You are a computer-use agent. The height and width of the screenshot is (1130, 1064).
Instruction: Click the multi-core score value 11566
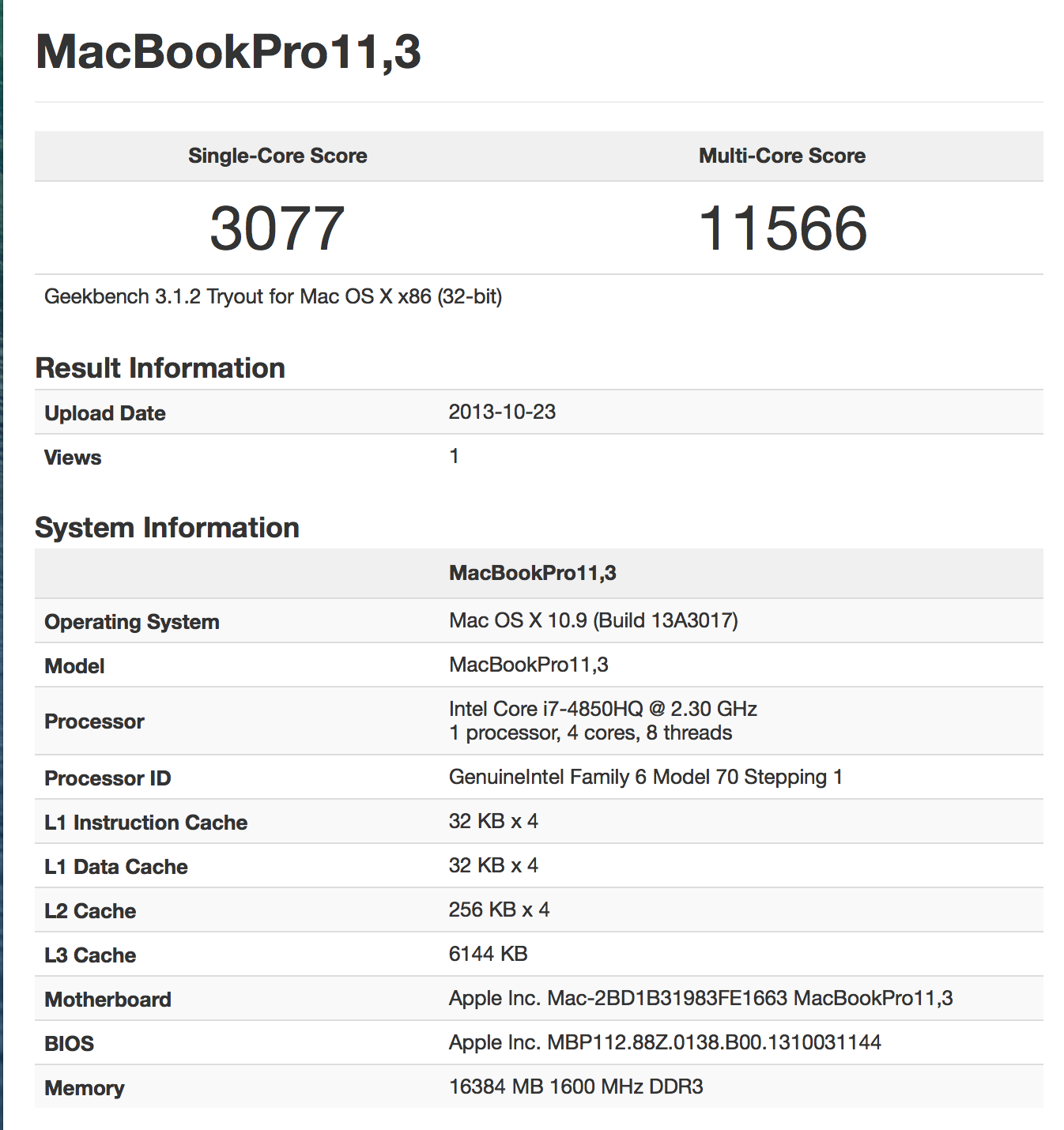coord(783,228)
